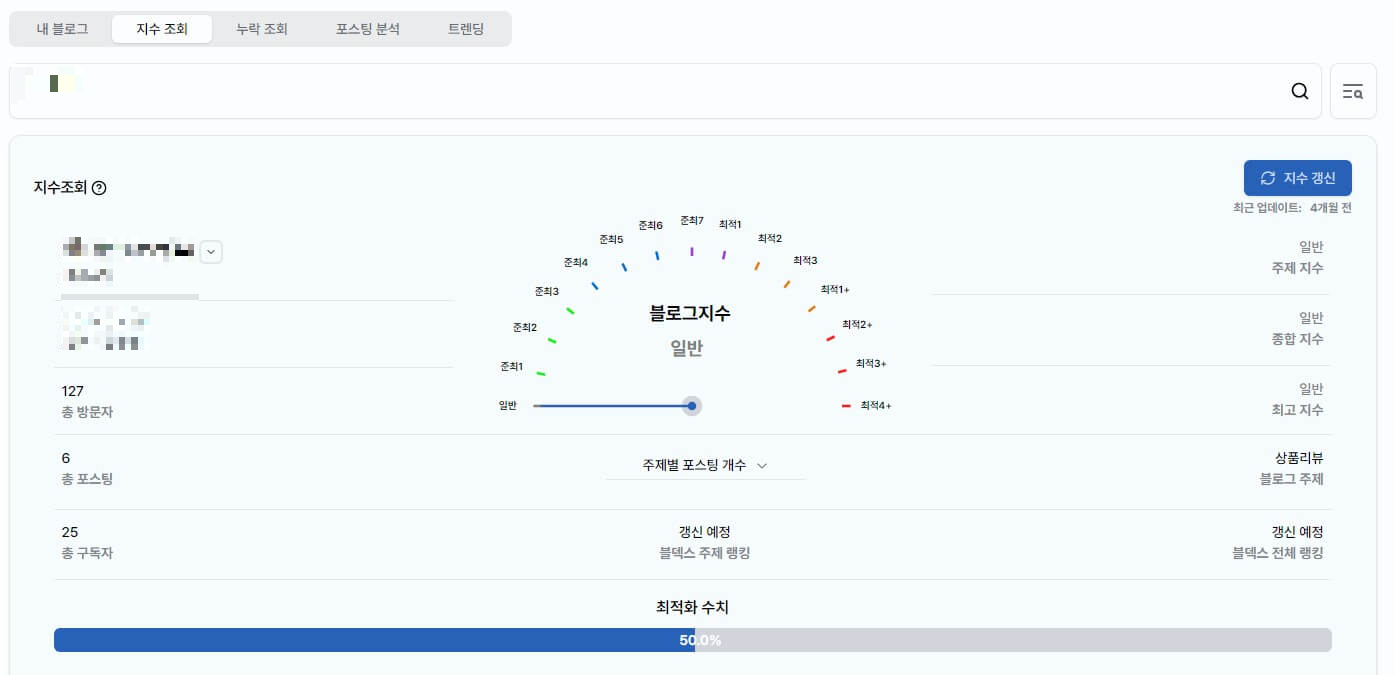
Task: Open the advanced search filter icon
Action: click(x=1352, y=91)
